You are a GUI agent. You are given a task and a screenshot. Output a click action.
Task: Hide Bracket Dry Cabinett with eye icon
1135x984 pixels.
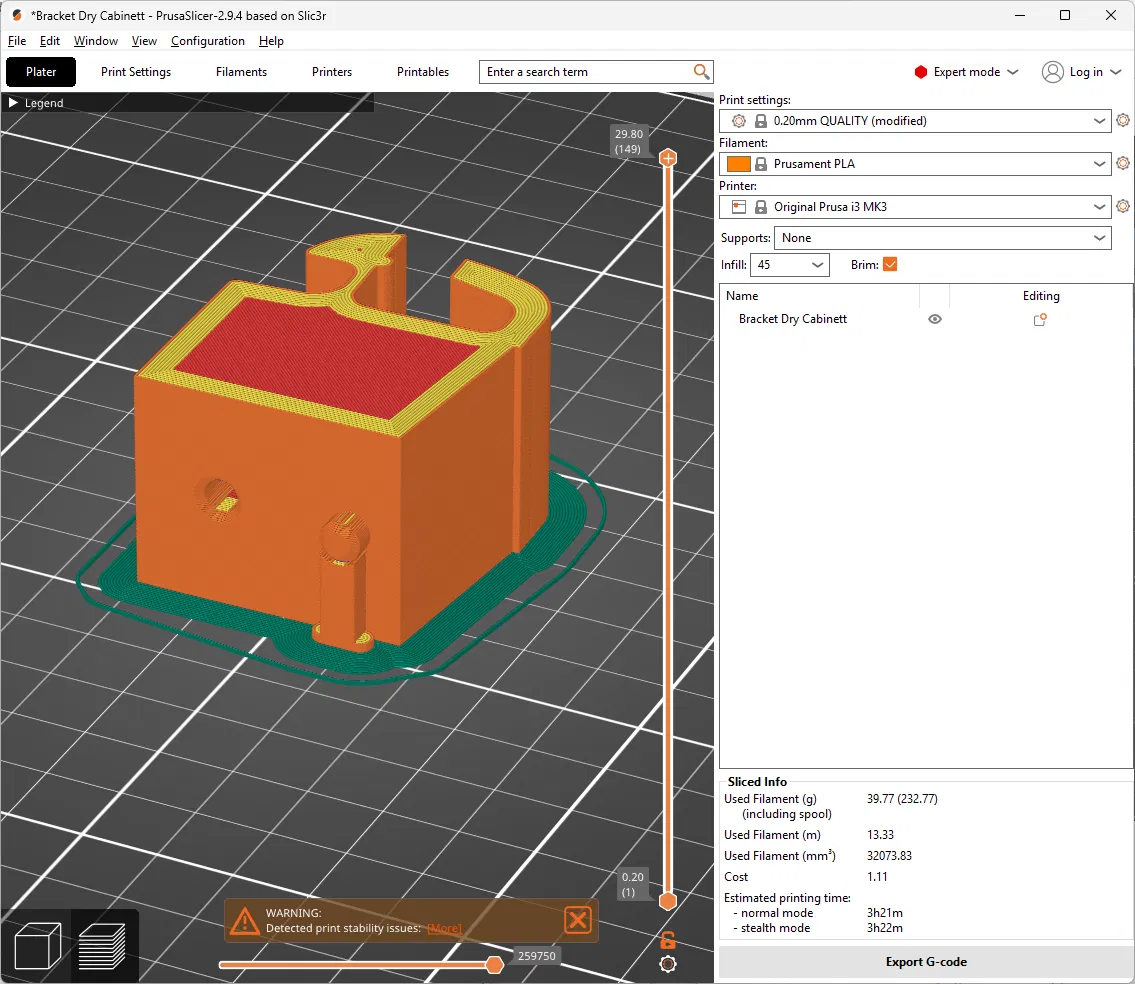[934, 319]
